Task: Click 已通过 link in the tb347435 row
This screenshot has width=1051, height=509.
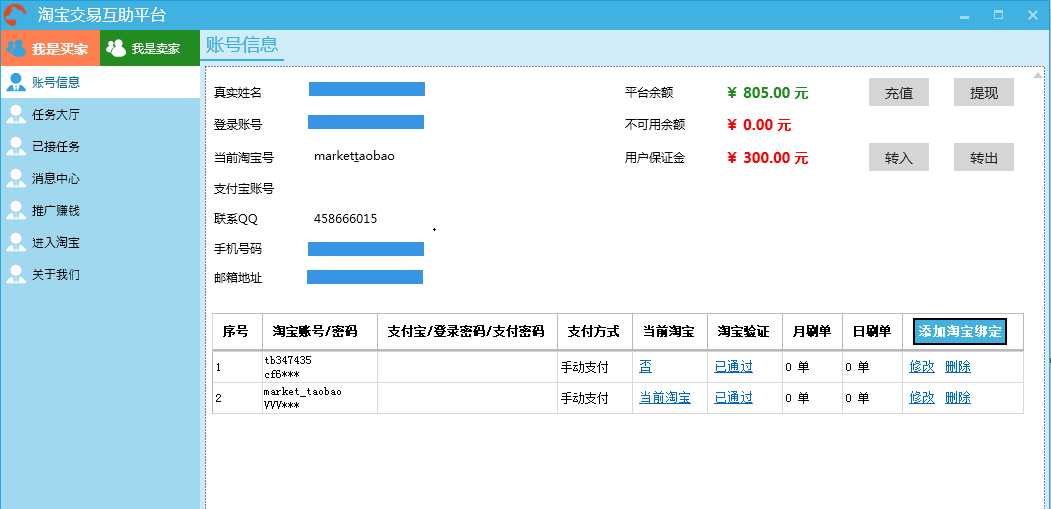Action: click(733, 367)
